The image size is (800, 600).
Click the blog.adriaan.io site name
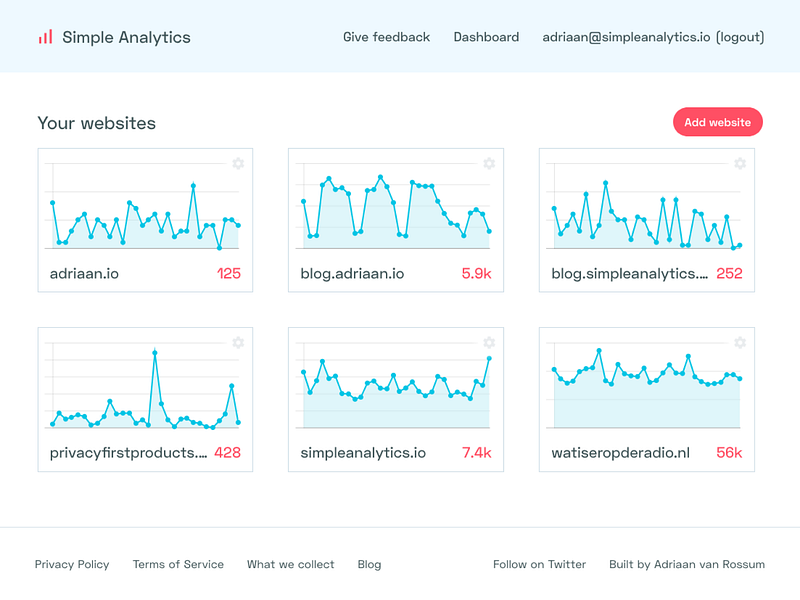coord(352,273)
